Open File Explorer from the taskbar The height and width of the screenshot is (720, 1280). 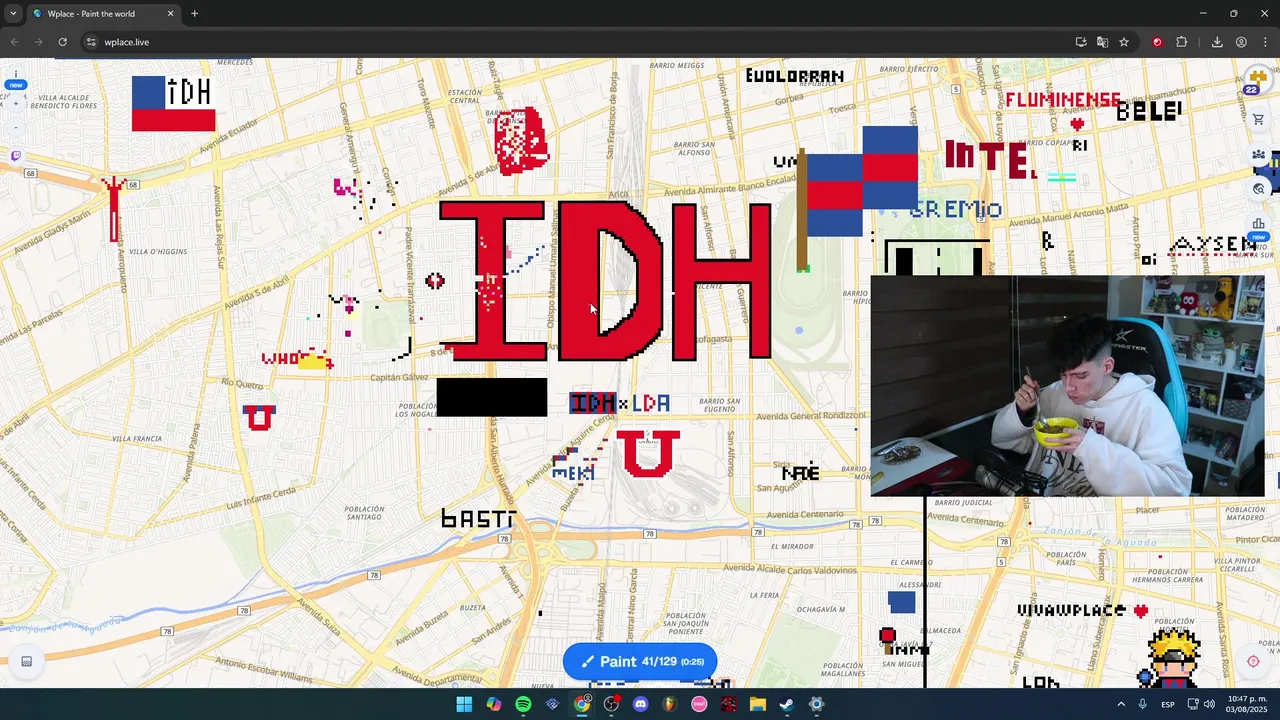(x=757, y=704)
